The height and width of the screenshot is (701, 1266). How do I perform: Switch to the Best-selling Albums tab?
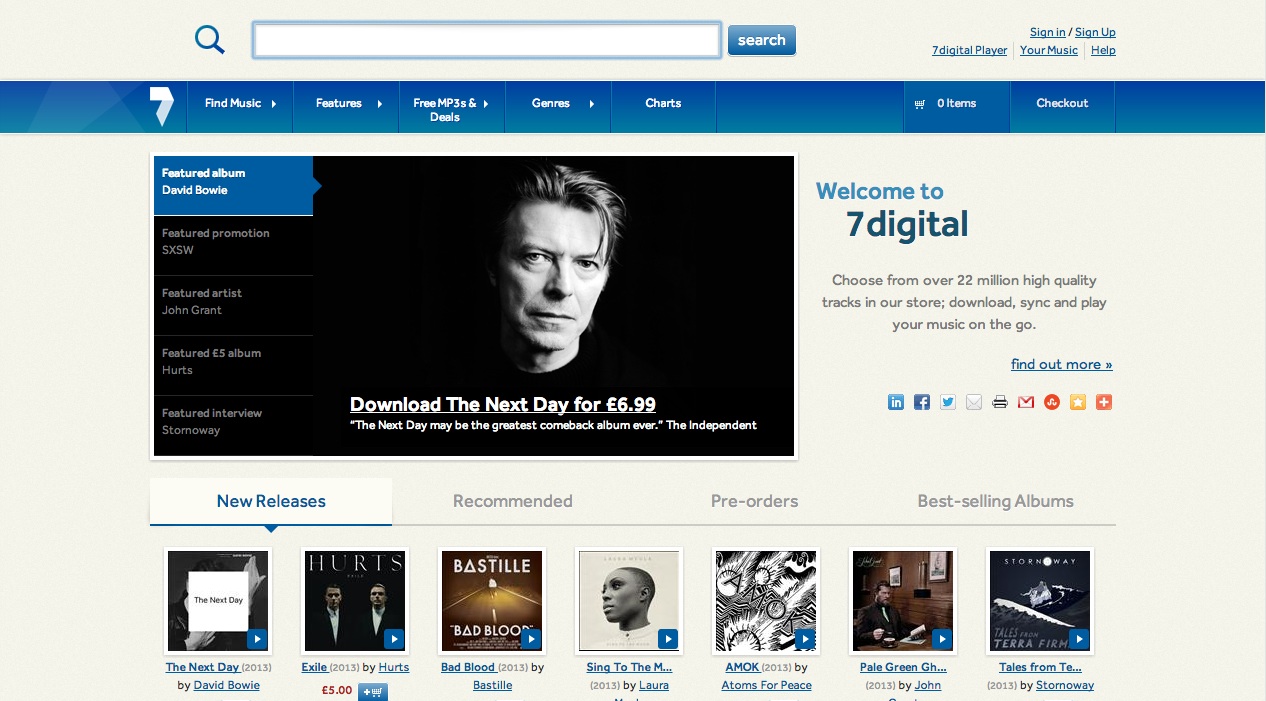click(x=995, y=500)
